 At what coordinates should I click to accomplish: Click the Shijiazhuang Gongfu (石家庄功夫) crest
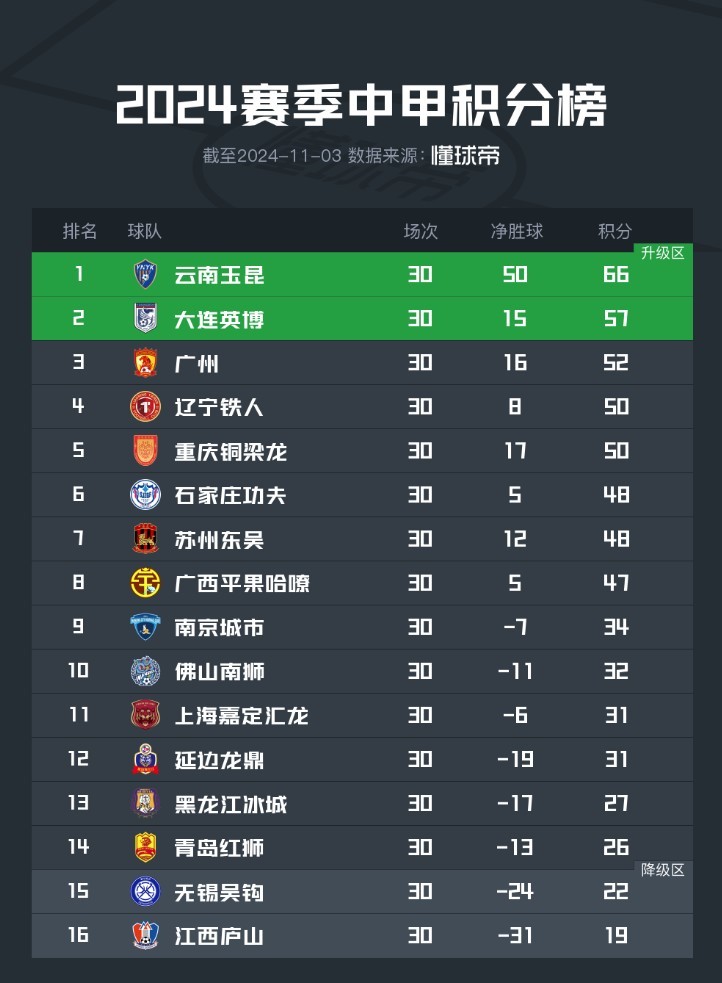[146, 494]
